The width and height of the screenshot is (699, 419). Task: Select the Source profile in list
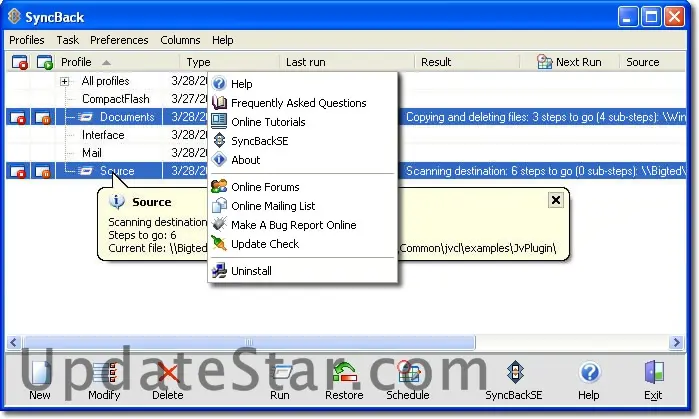click(x=117, y=171)
